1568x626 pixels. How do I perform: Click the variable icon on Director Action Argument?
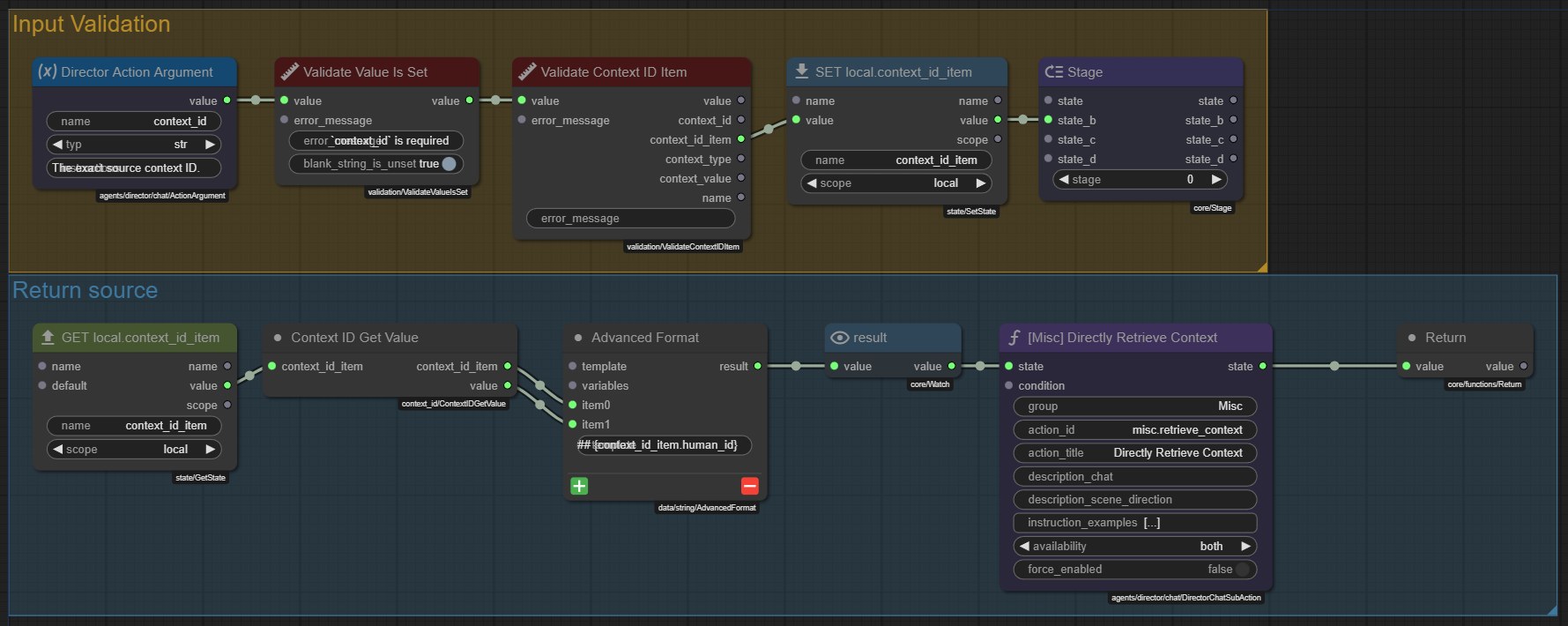click(48, 71)
